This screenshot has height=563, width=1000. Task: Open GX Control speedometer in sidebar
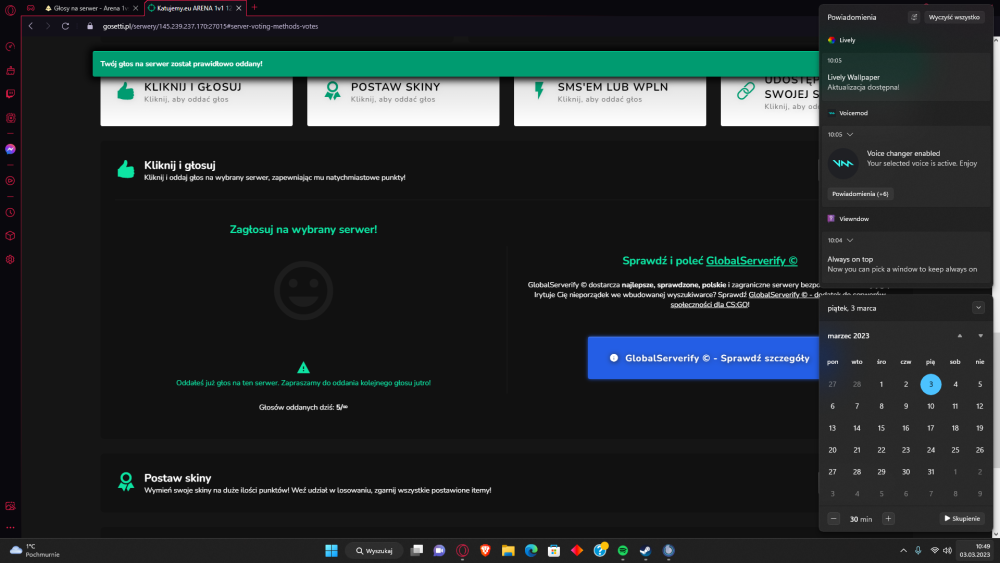(x=10, y=47)
